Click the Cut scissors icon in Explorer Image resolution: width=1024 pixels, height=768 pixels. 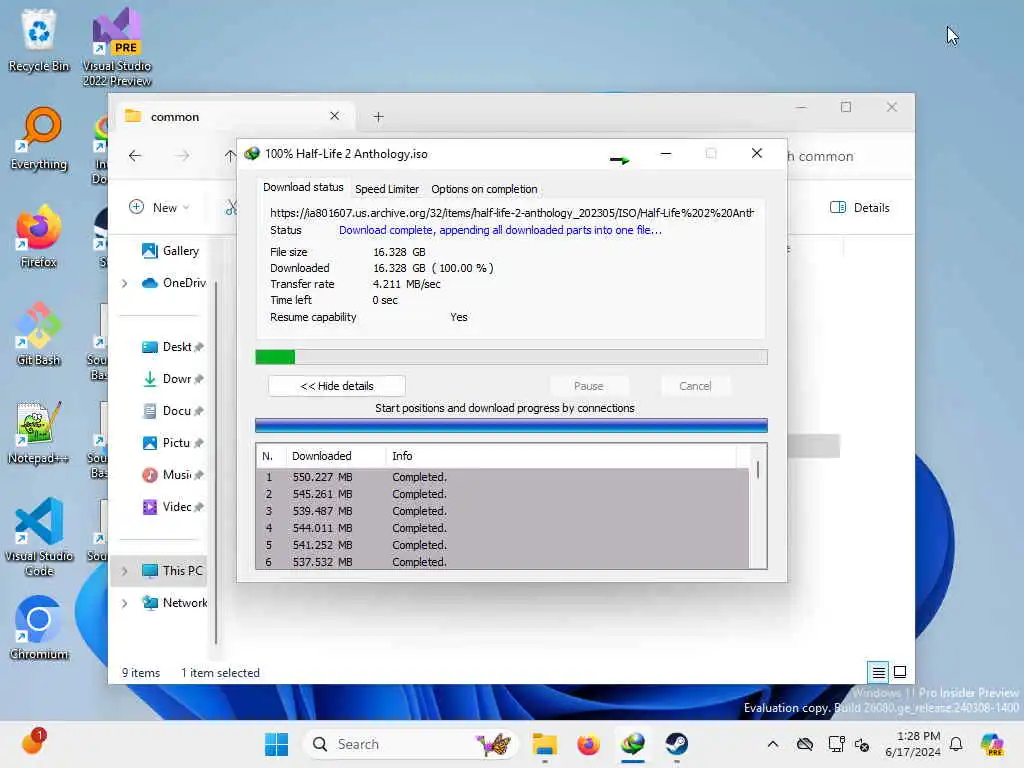click(231, 208)
